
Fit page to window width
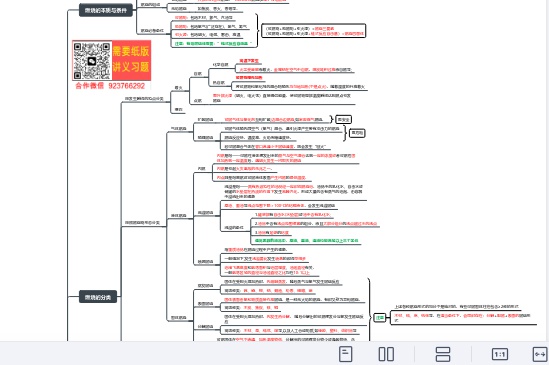[540, 354]
